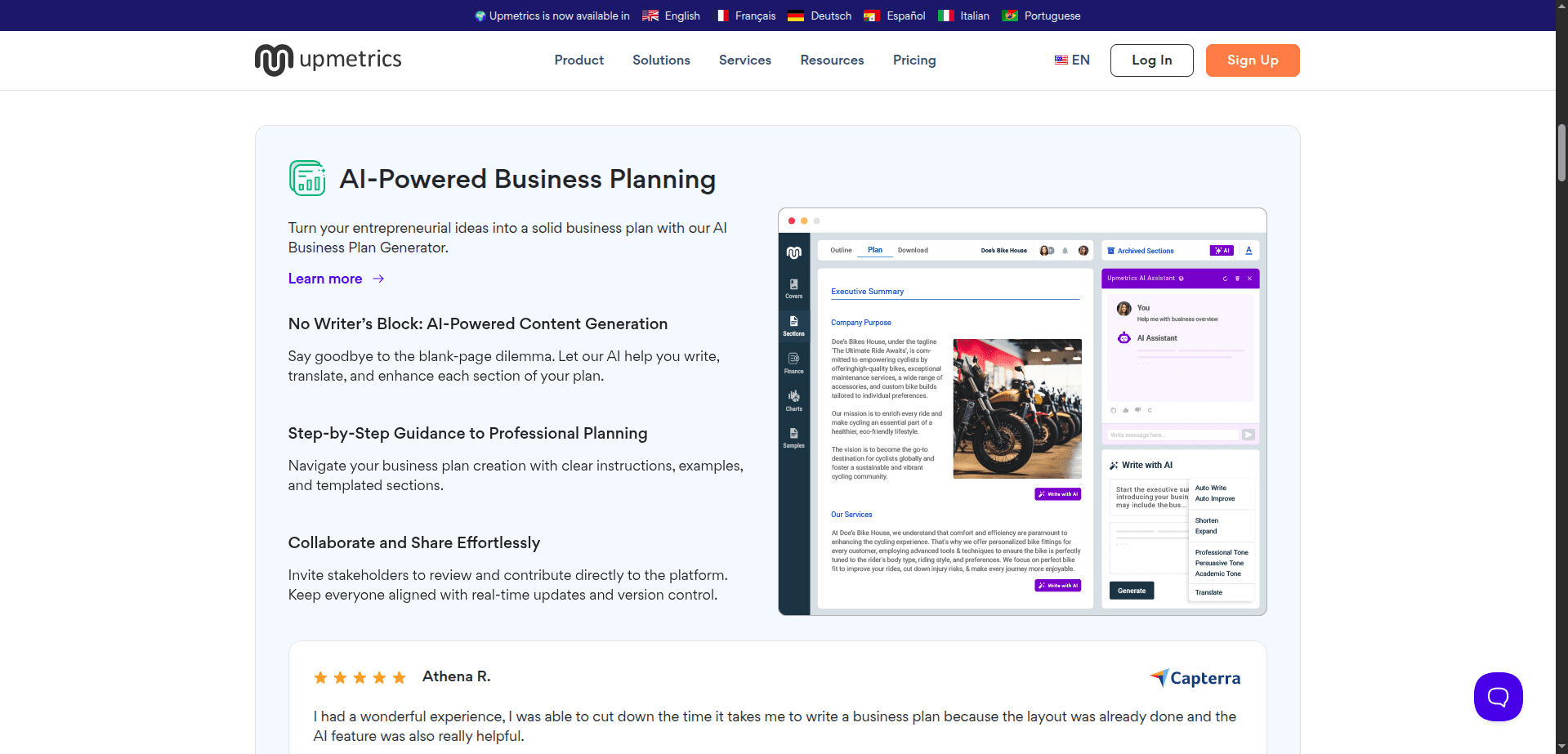Viewport: 1568px width, 754px height.
Task: Click the 'Write message here' input field
Action: pyautogui.click(x=1173, y=435)
